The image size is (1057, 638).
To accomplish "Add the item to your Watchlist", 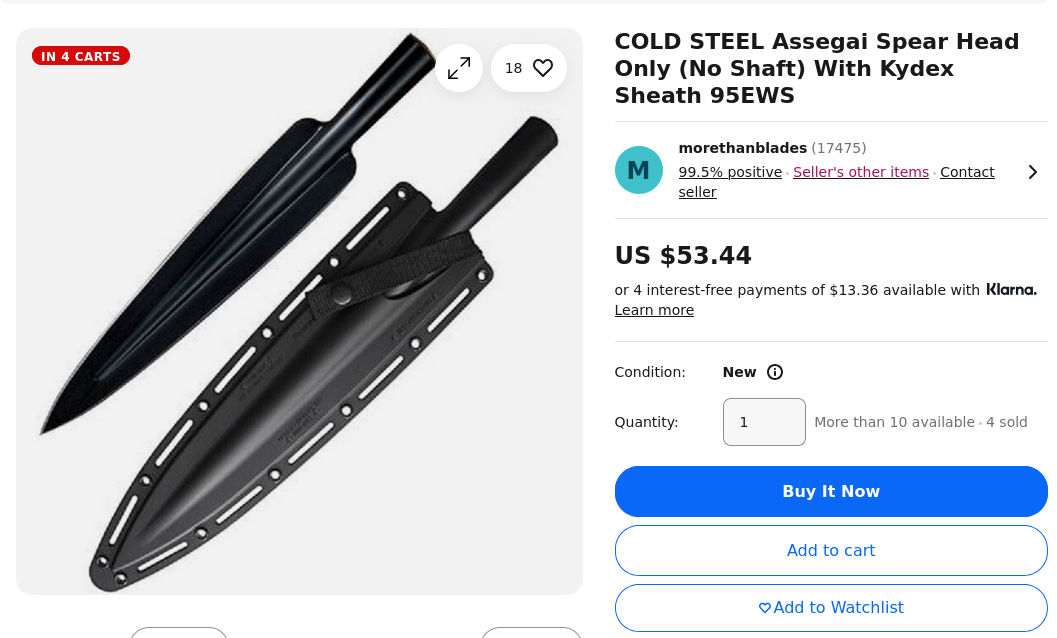I will (x=831, y=608).
